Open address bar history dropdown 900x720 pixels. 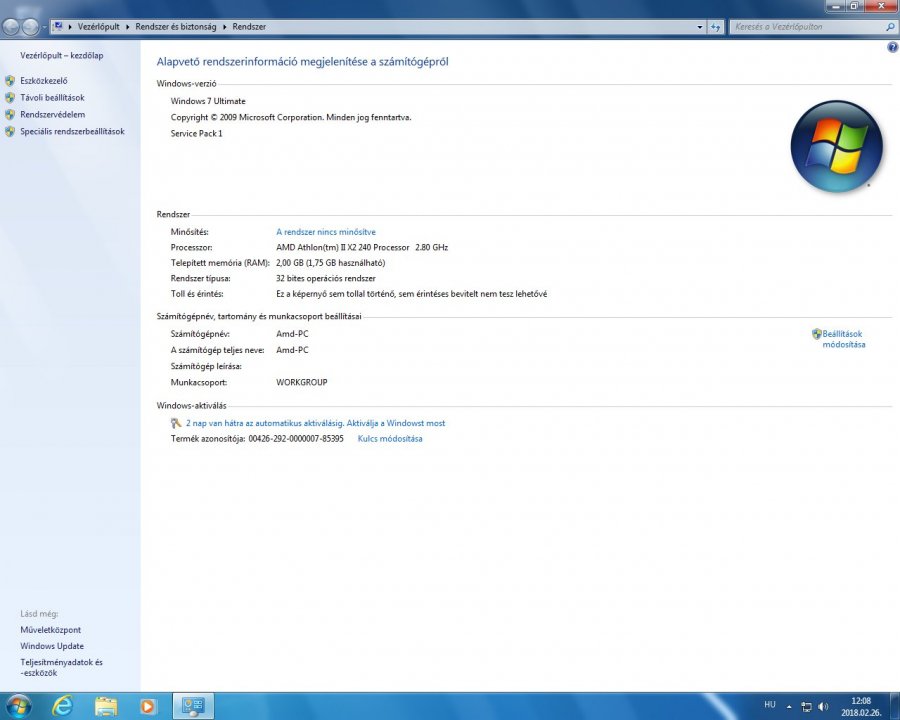(700, 26)
